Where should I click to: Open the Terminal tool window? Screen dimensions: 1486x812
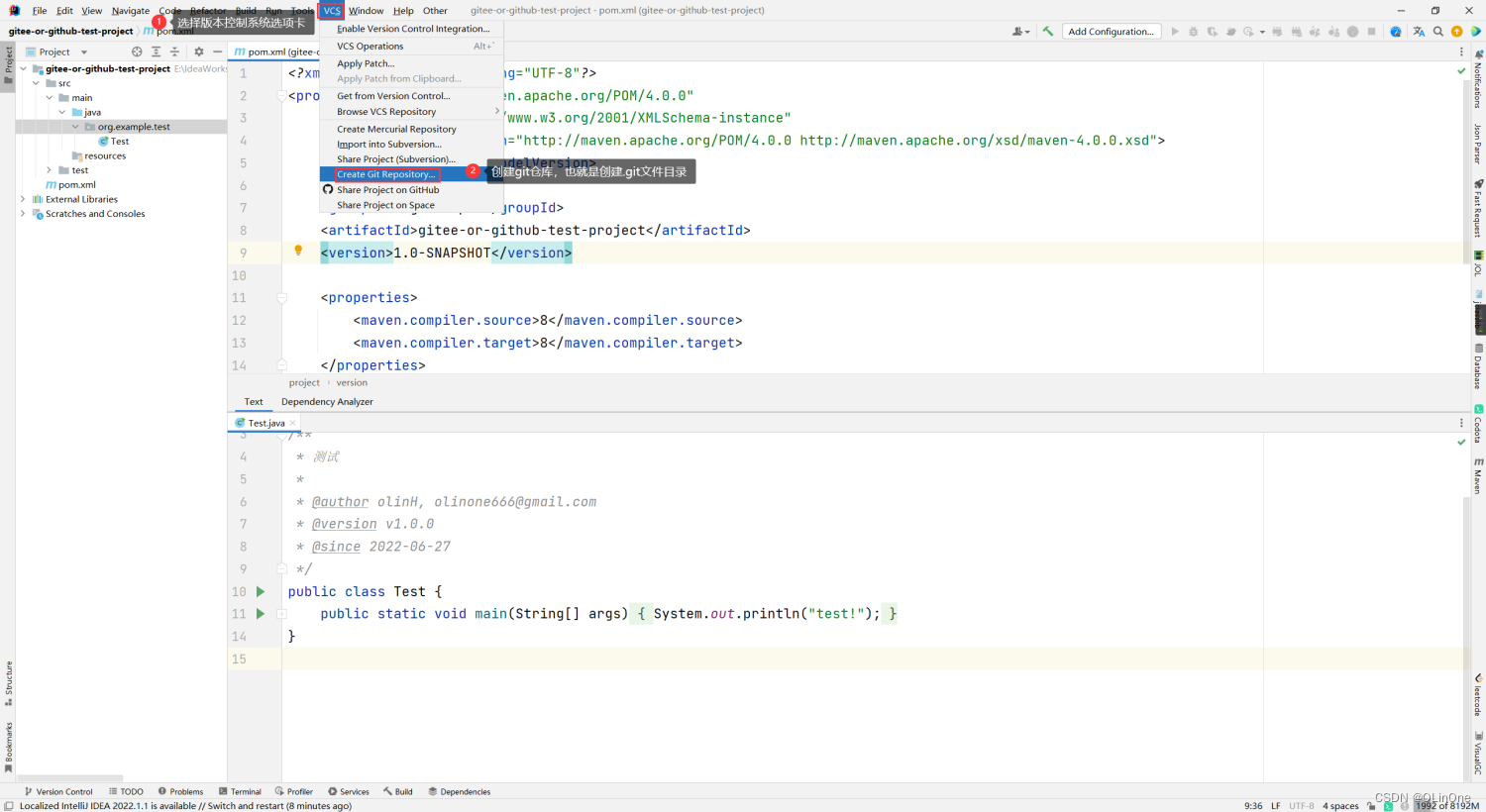240,791
